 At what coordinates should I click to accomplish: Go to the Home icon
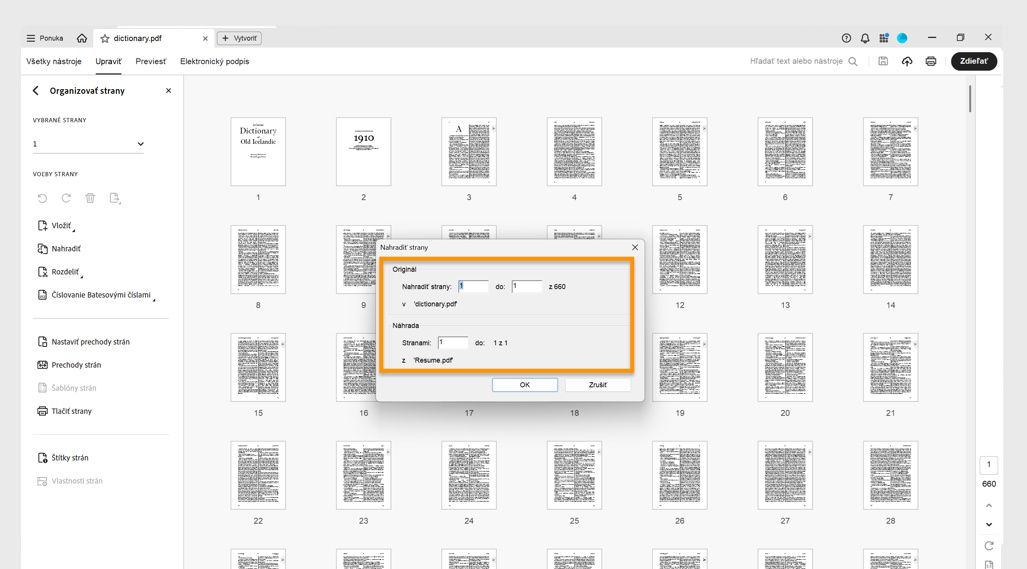(82, 38)
